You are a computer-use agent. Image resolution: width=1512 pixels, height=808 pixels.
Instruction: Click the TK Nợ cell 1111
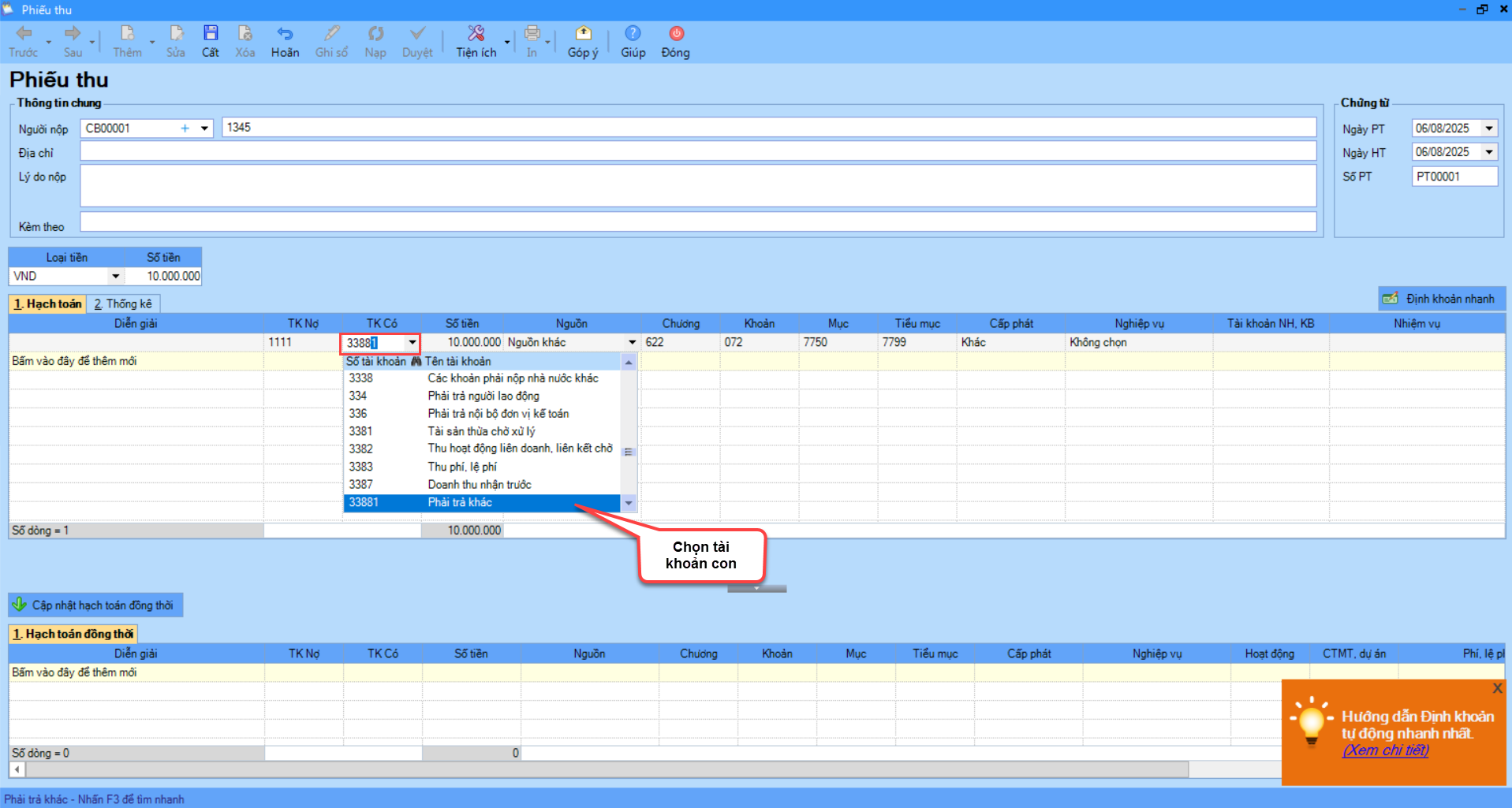coord(303,342)
